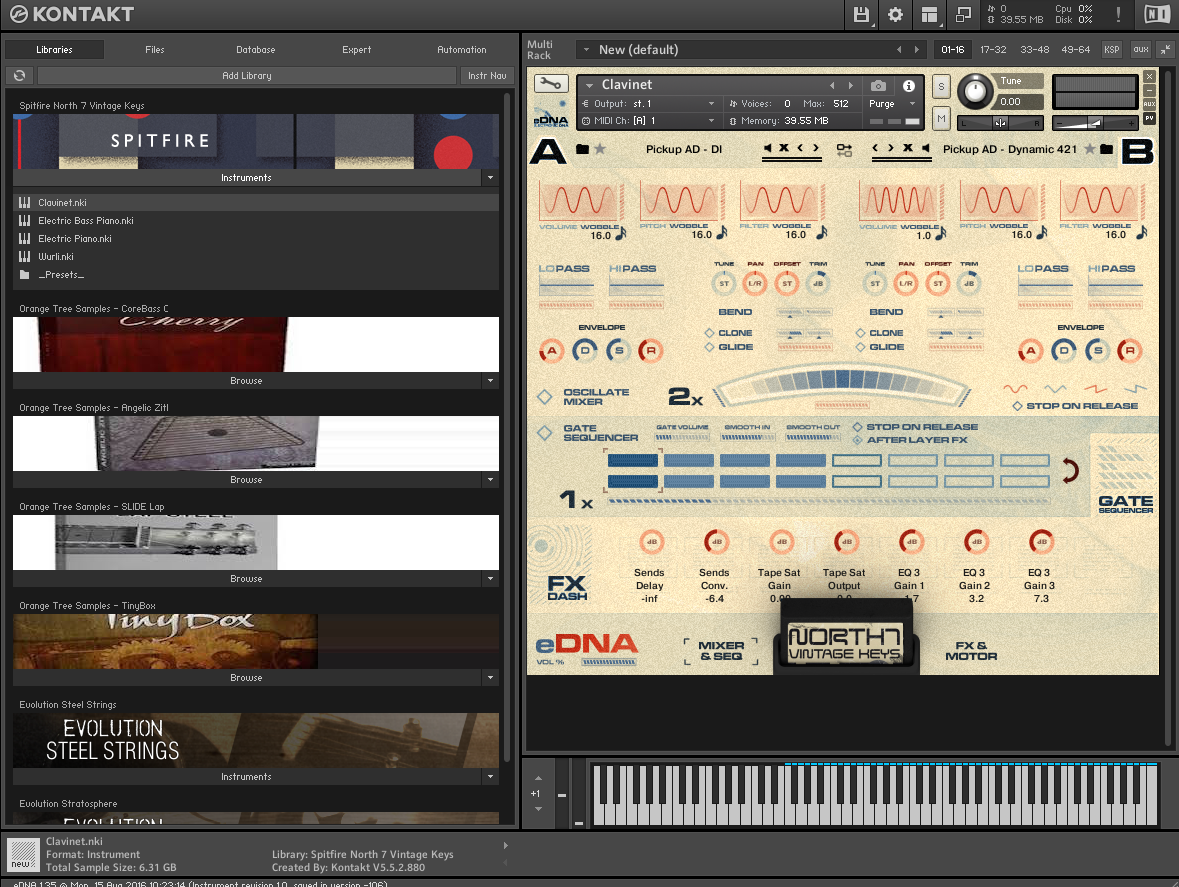Toggle aux button in rack header
Viewport: 1179px width, 887px height.
point(1141,50)
